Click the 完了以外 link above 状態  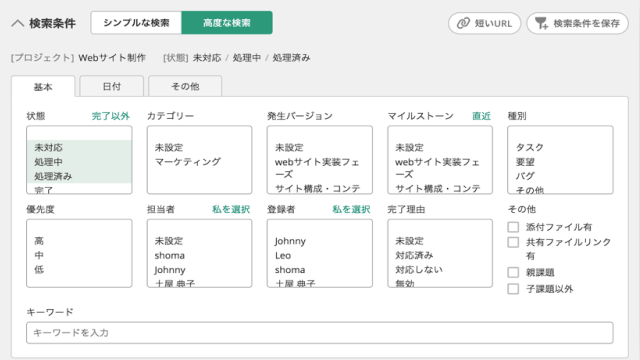point(111,116)
